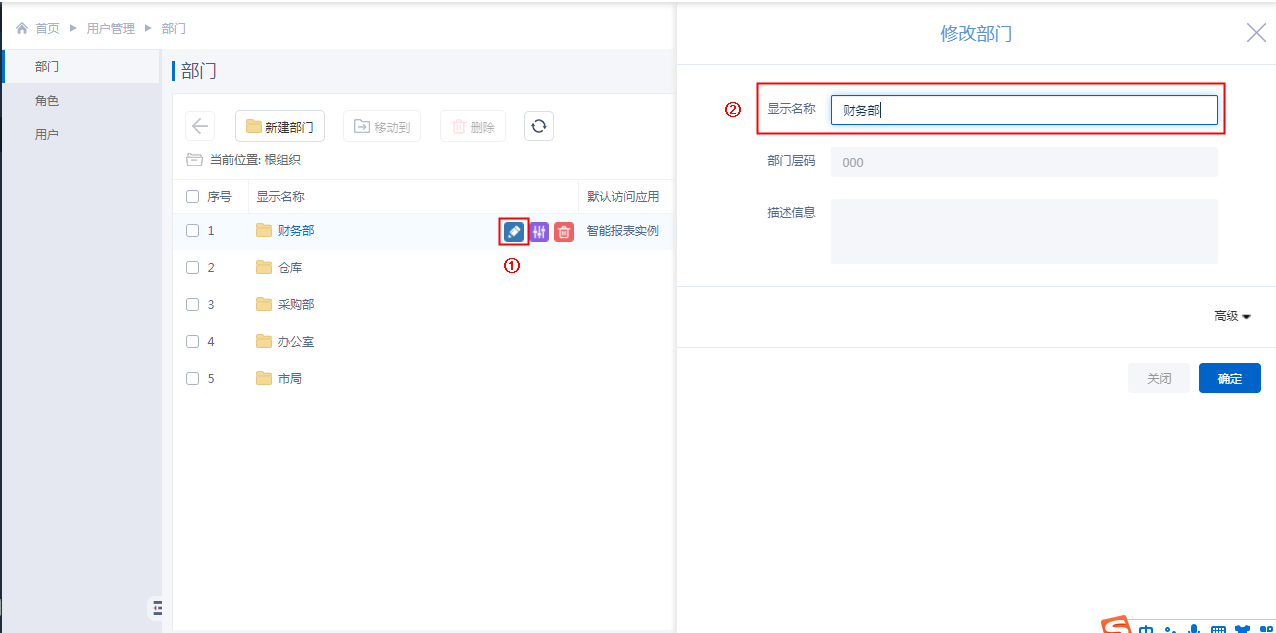1276x633 pixels.
Task: Click the back arrow icon button
Action: coord(200,126)
